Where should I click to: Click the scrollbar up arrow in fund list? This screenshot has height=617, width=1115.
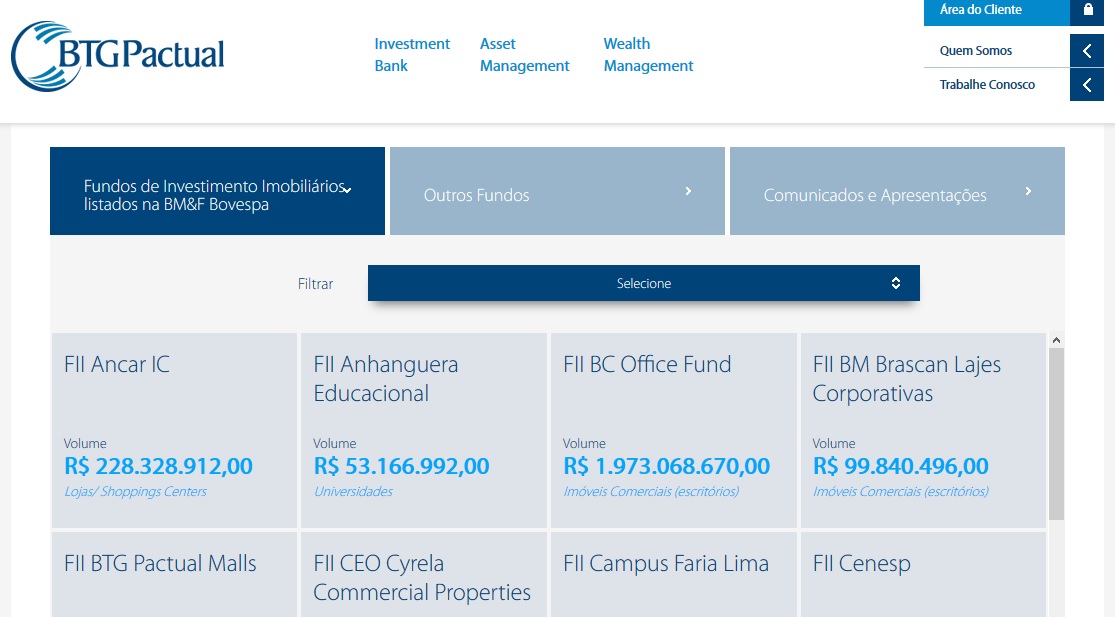(x=1057, y=341)
